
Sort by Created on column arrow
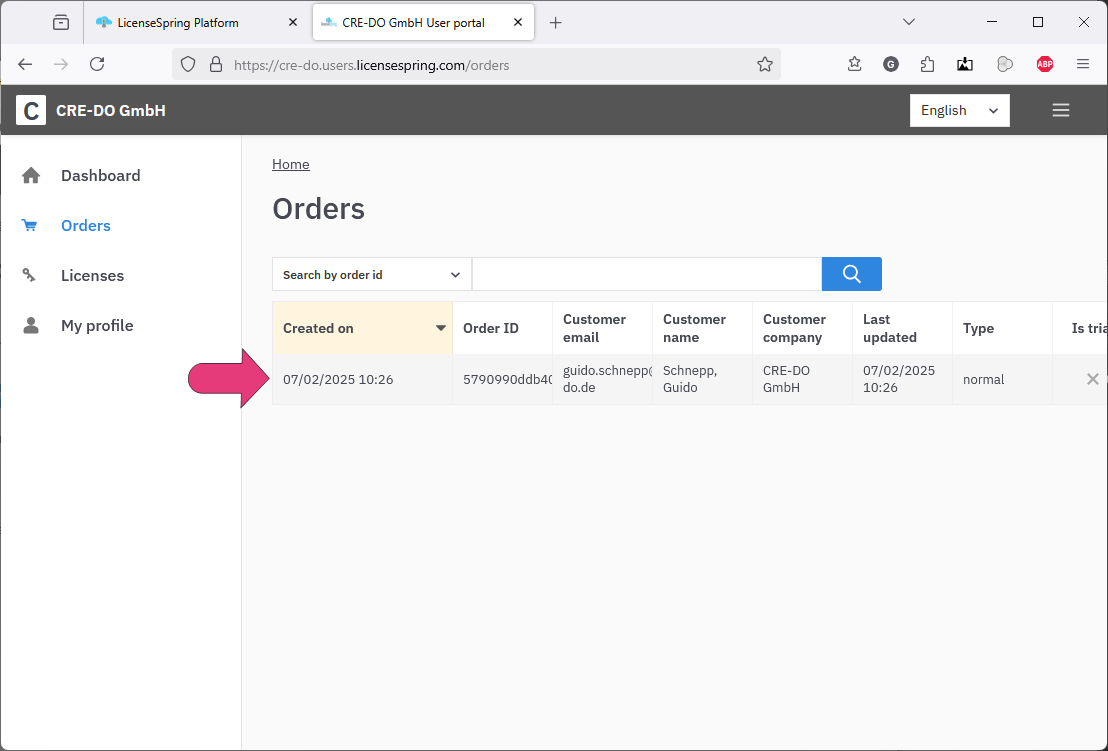441,328
